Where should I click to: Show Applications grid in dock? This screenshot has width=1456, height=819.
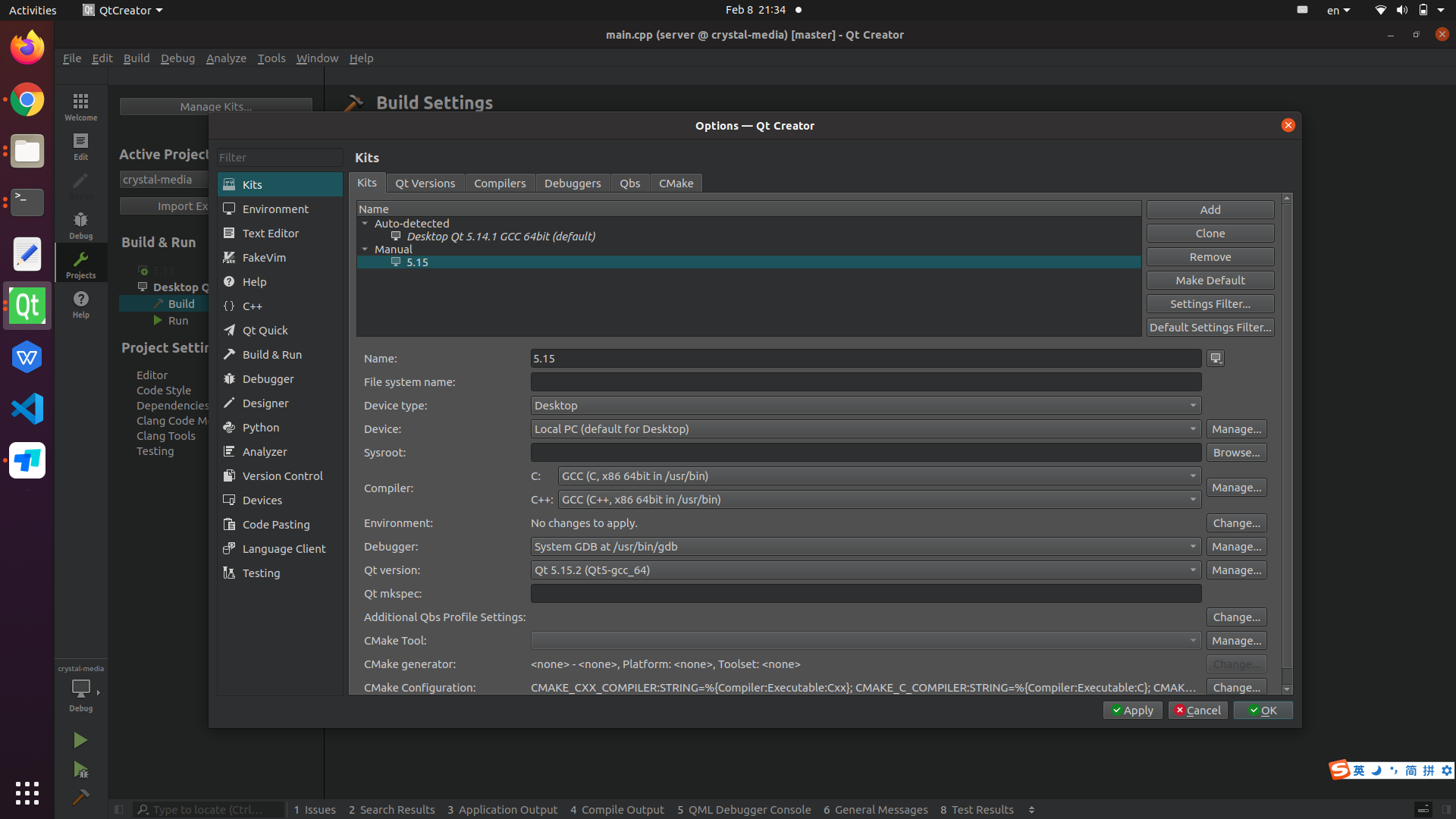(x=27, y=793)
